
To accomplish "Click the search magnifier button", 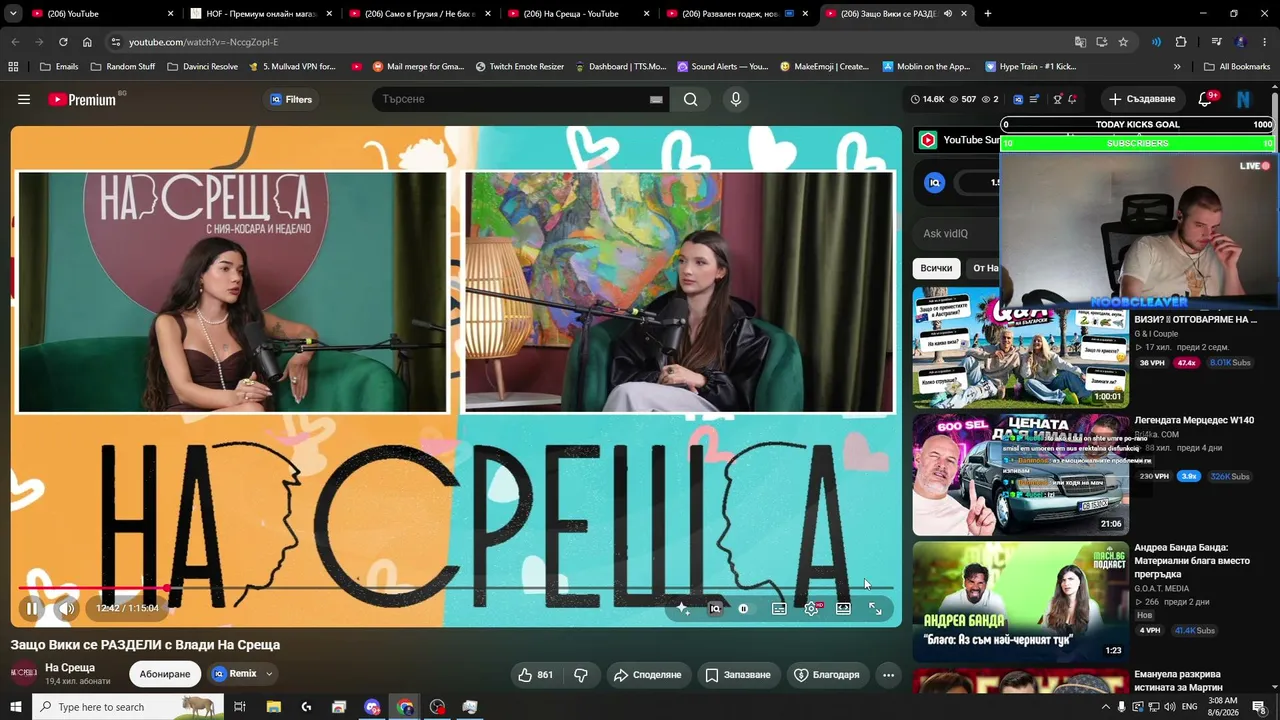I will [x=691, y=99].
